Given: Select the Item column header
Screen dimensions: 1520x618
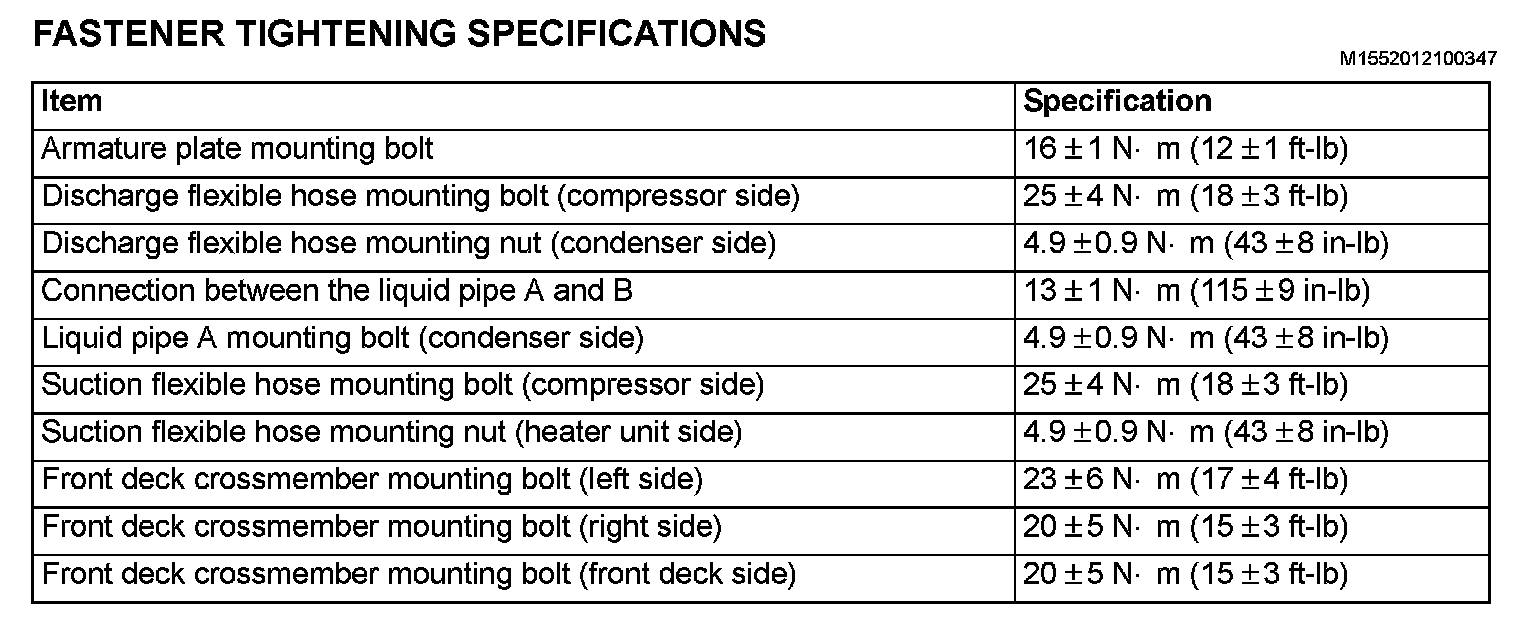Looking at the screenshot, I should [x=72, y=102].
